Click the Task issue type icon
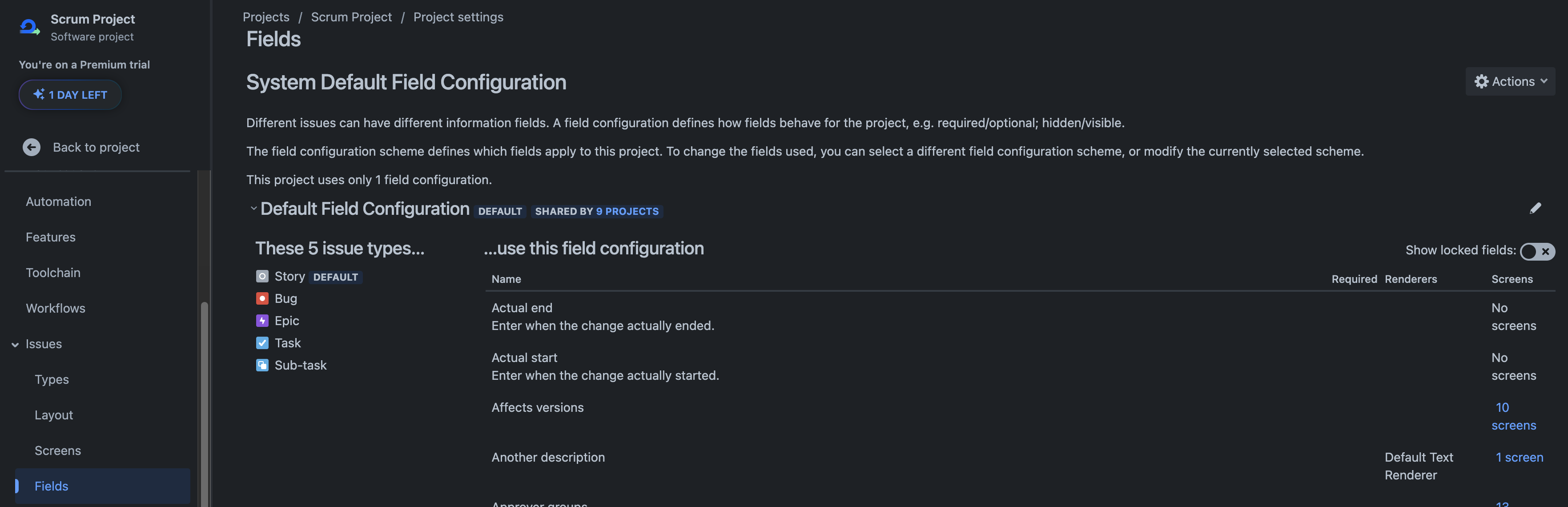 point(262,342)
